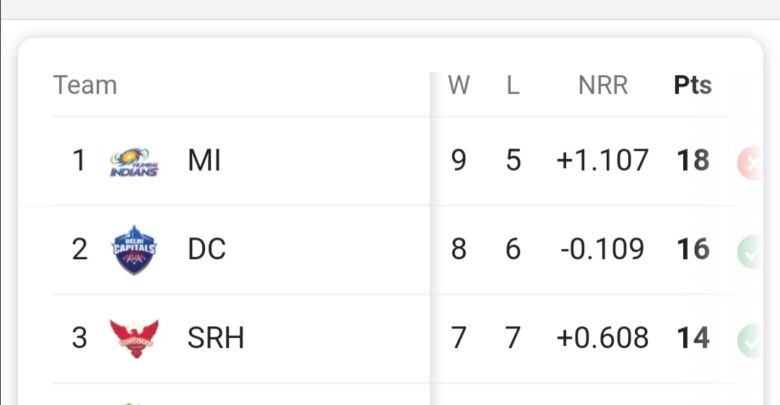Select SRH's net run rate +0.608
Viewport: 780px width, 405px height.
pyautogui.click(x=602, y=338)
